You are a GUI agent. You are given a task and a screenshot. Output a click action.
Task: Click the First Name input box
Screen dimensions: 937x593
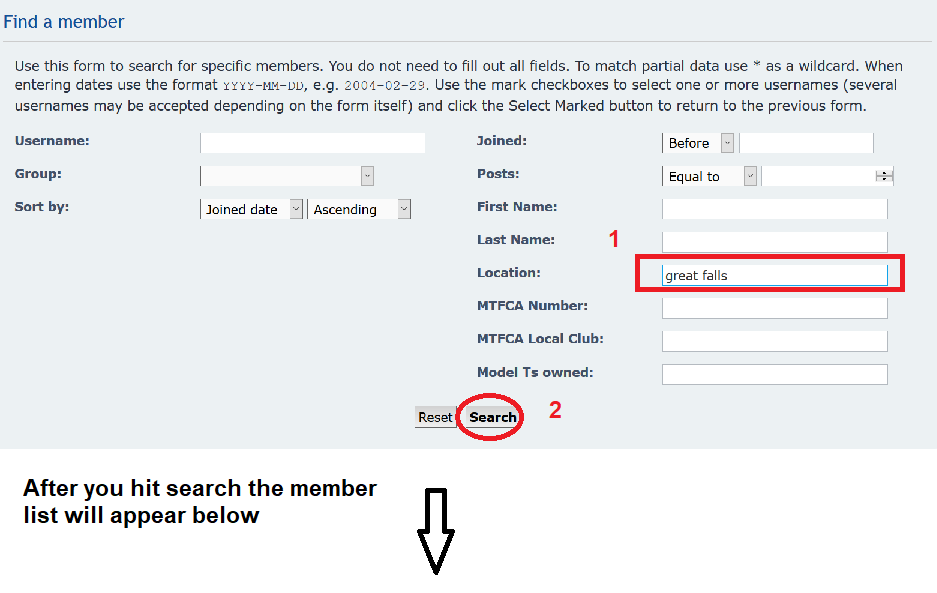(x=774, y=209)
